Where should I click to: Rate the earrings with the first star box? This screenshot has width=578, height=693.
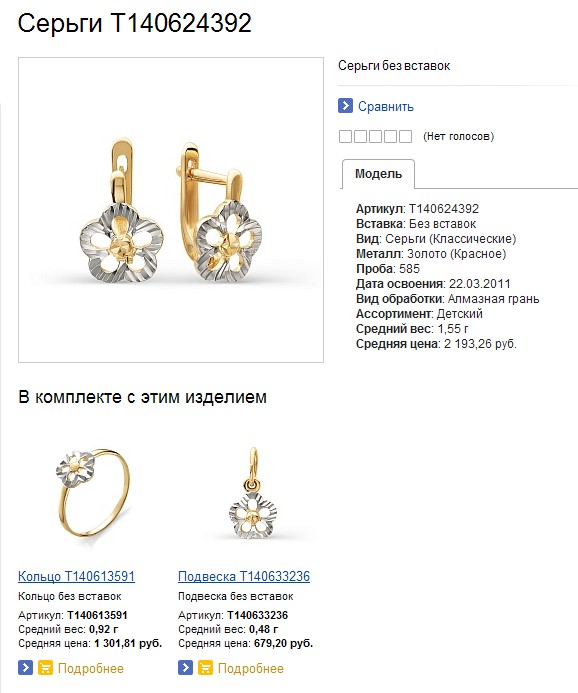tap(345, 137)
